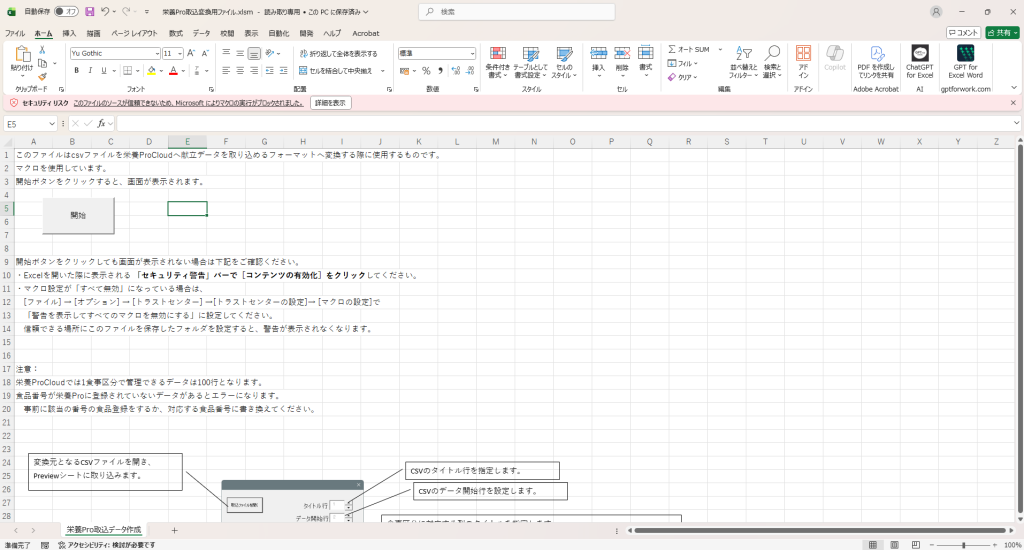The image size is (1024, 550).
Task: Open the add-ins icon in ribbon
Action: 803,60
